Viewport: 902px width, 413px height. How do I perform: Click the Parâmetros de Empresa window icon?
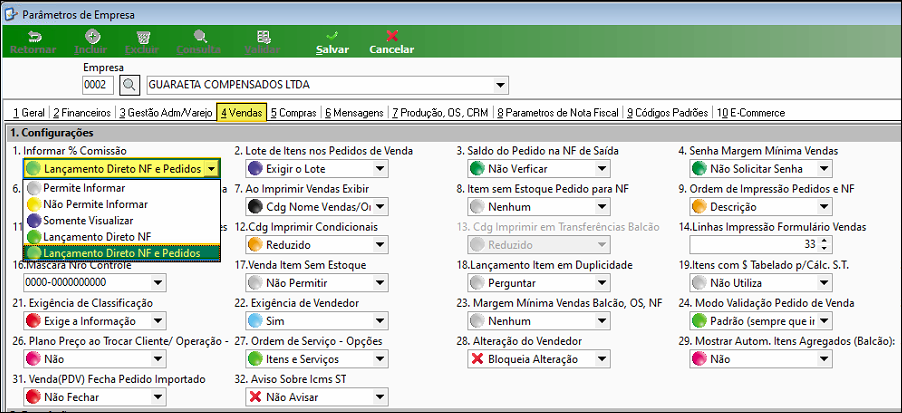click(x=10, y=13)
